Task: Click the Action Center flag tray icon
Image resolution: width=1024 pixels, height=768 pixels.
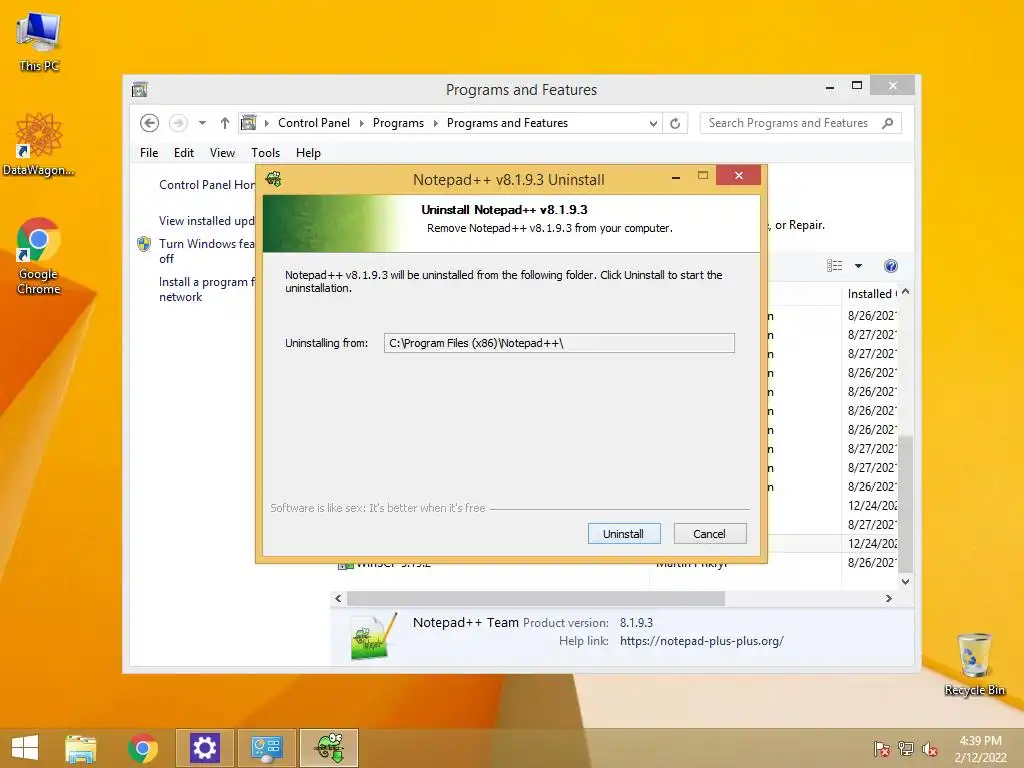Action: click(882, 748)
